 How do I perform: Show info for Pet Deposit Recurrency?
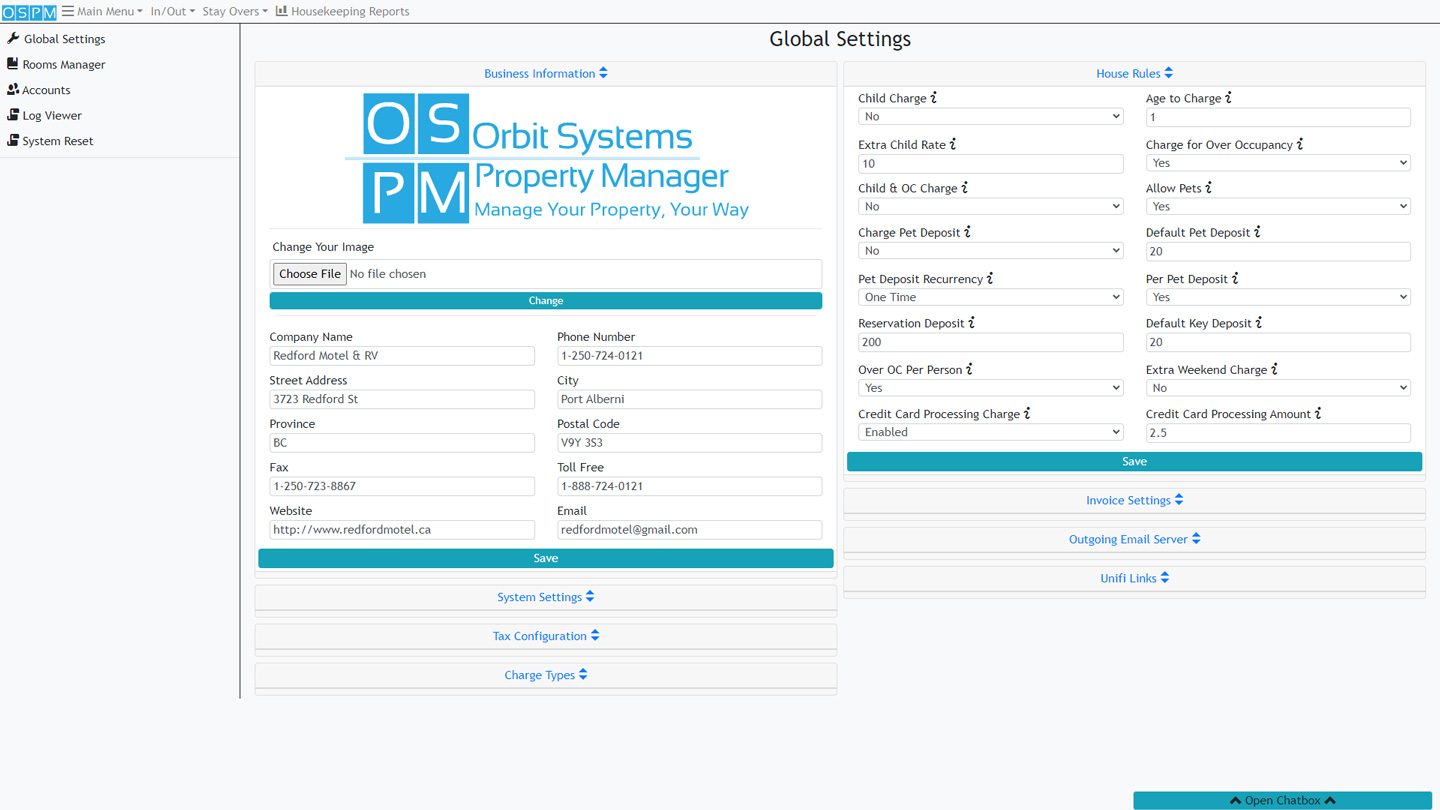point(990,279)
